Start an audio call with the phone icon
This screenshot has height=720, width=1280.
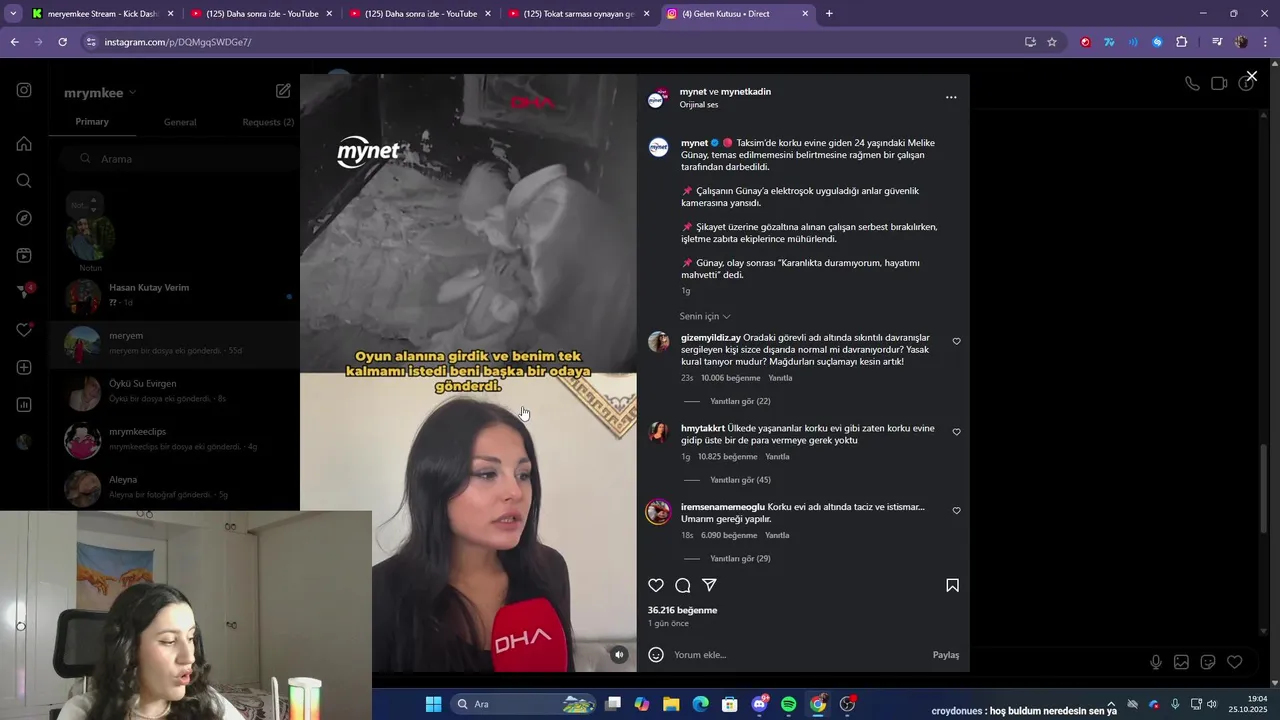(x=1192, y=84)
